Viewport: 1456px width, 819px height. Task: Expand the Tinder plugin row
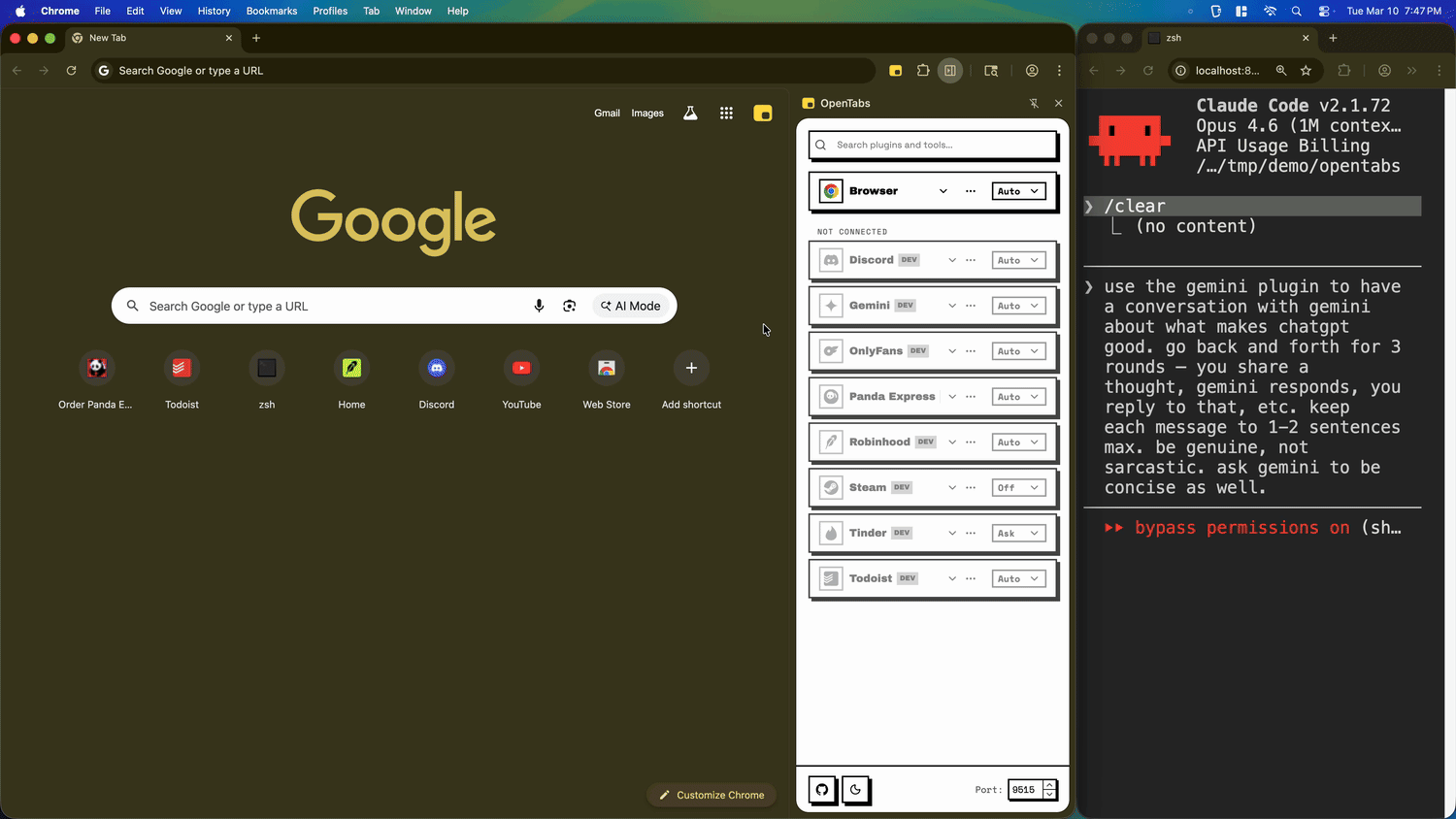(x=952, y=534)
